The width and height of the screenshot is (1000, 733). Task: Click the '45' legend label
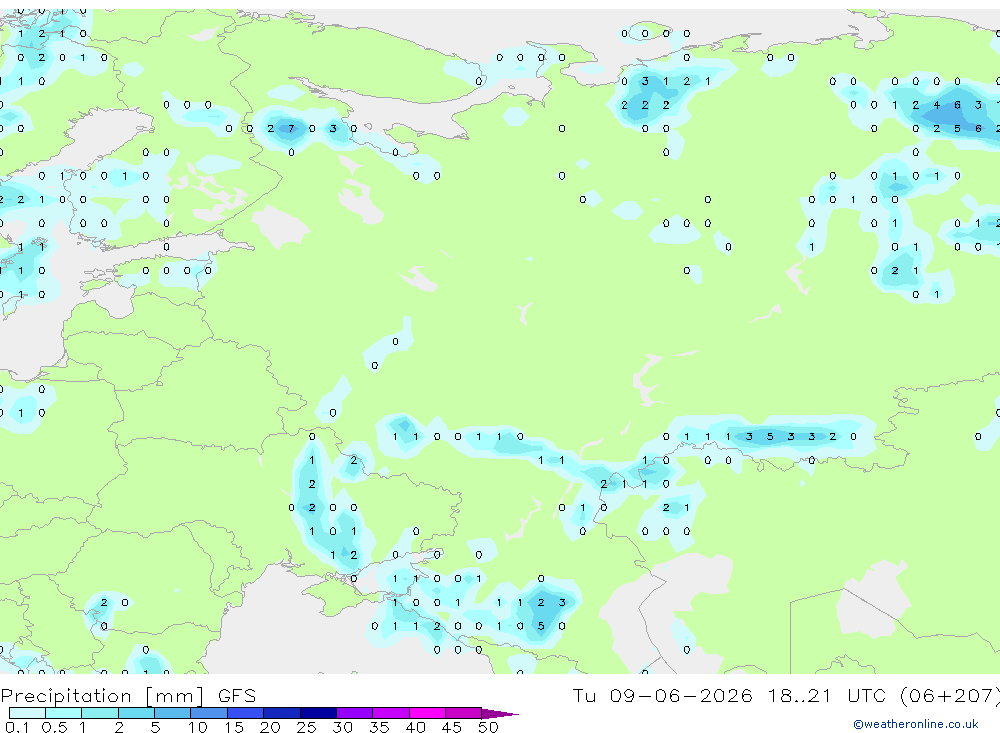452,727
